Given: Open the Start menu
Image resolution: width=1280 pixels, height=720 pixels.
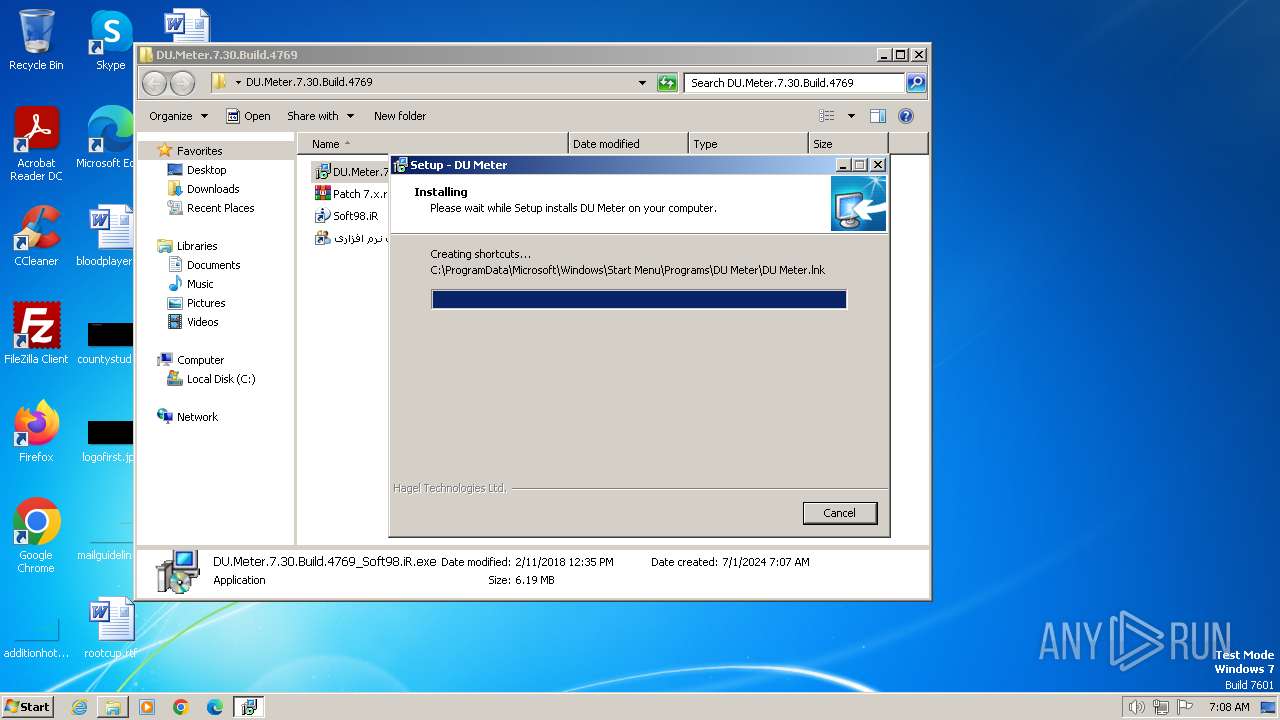Looking at the screenshot, I should 27,707.
